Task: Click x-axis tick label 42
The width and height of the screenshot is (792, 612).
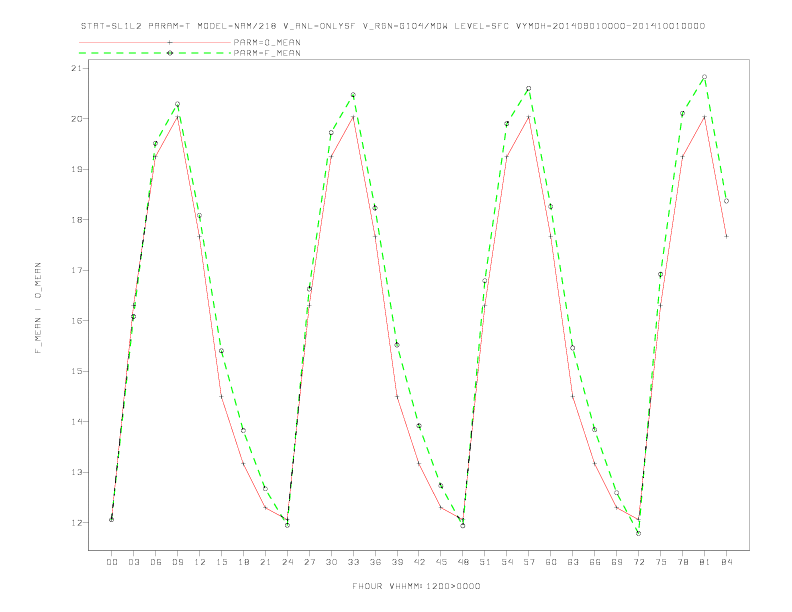Action: (419, 562)
